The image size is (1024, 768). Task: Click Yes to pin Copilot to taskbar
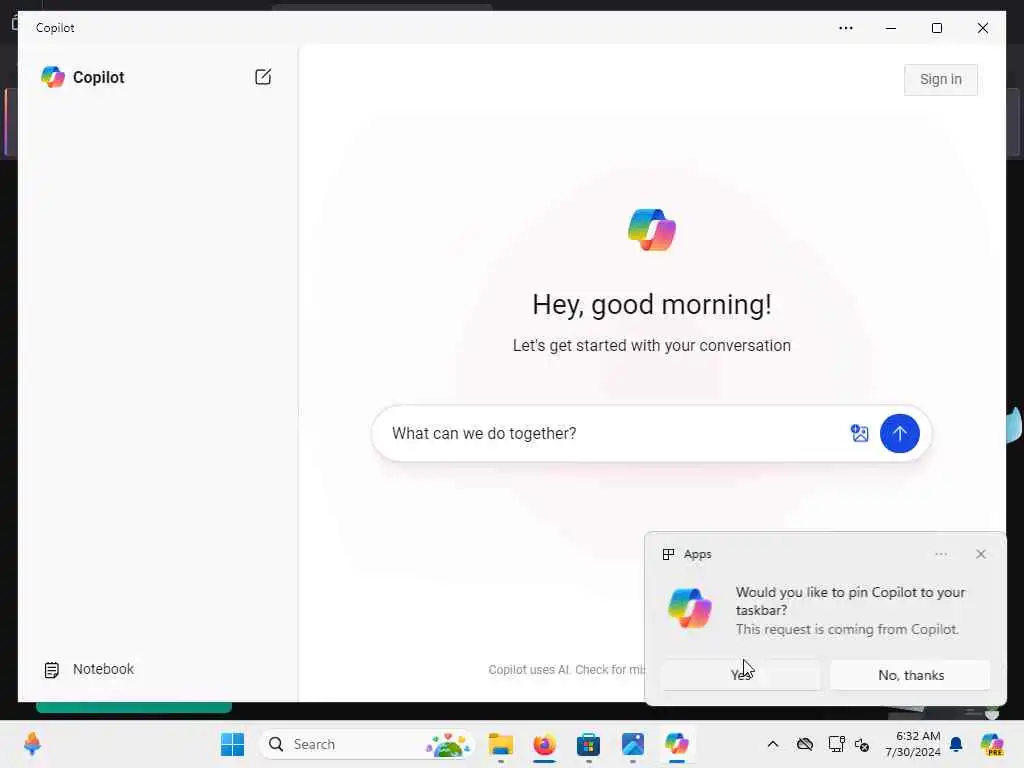coord(741,675)
